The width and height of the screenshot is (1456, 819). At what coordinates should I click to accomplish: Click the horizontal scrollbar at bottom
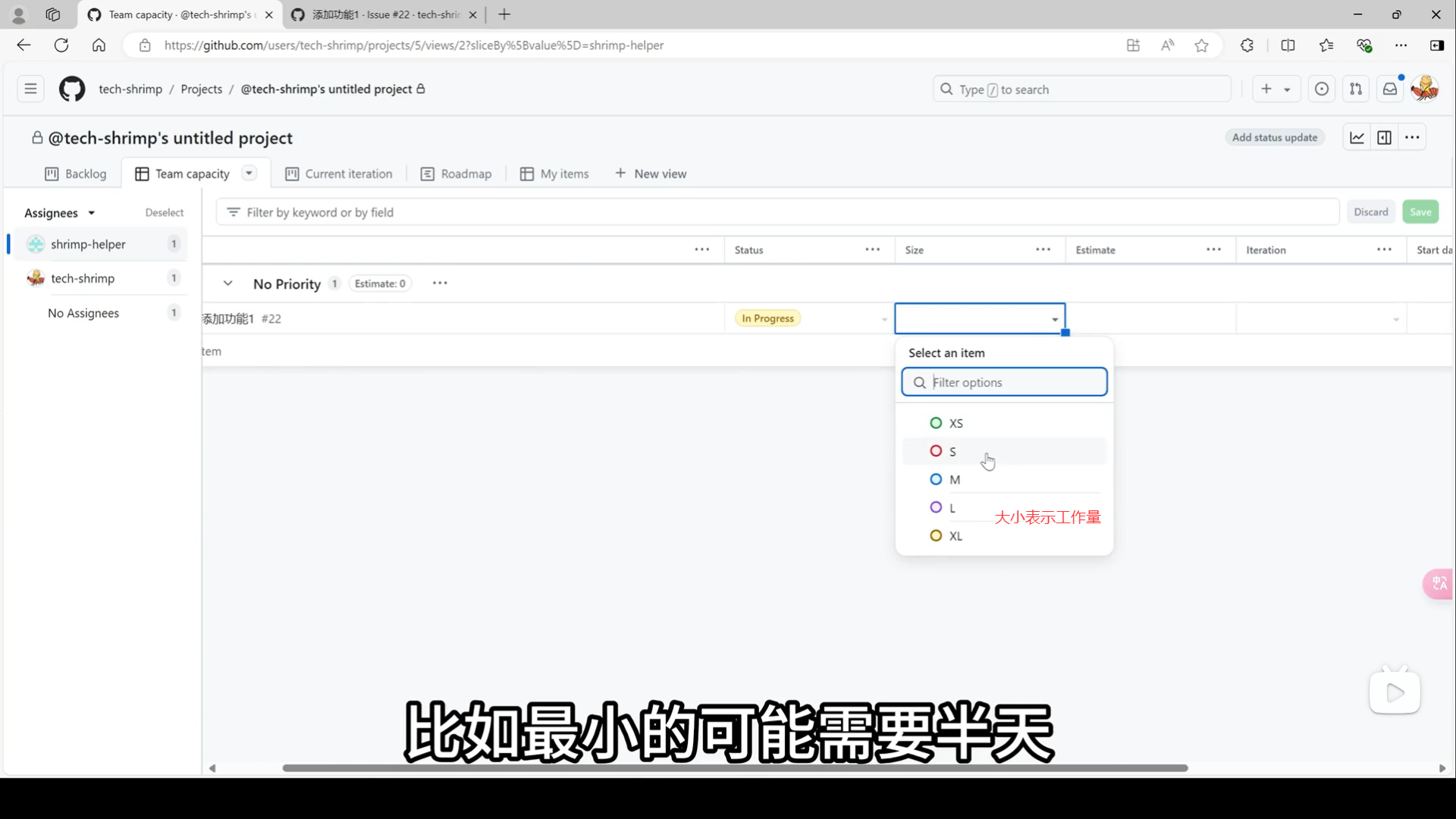tap(734, 768)
